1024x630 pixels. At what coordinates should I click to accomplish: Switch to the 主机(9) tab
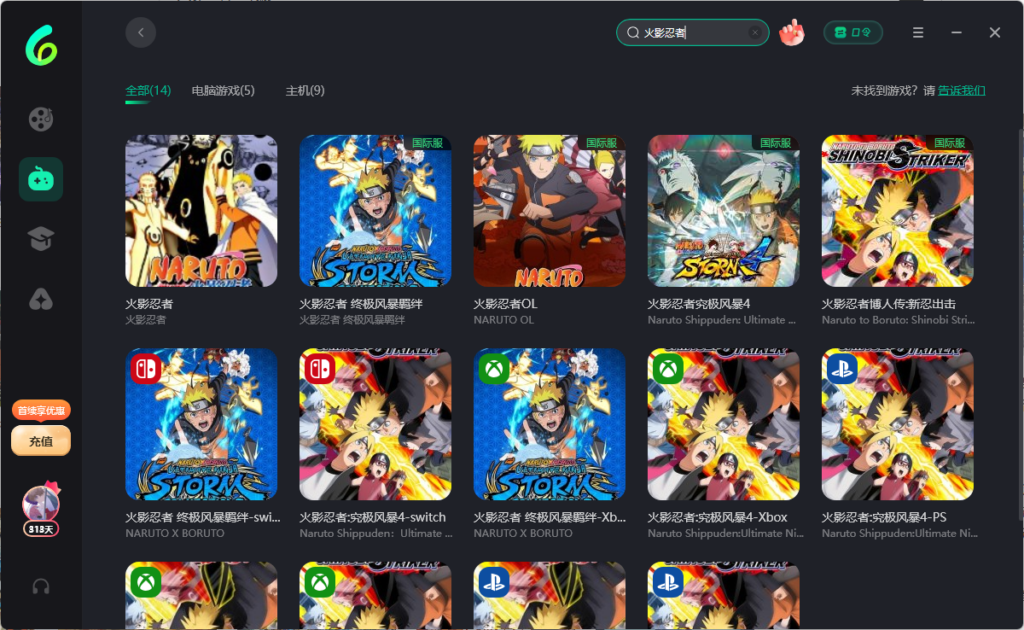[x=305, y=91]
